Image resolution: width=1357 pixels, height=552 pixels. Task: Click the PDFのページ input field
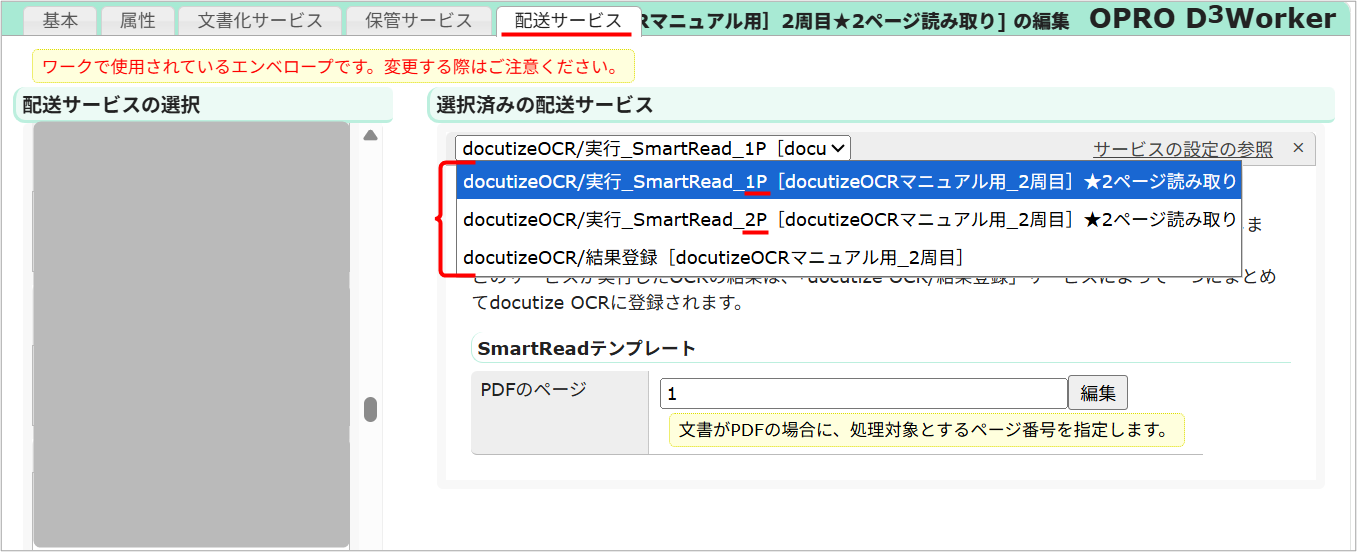point(864,393)
